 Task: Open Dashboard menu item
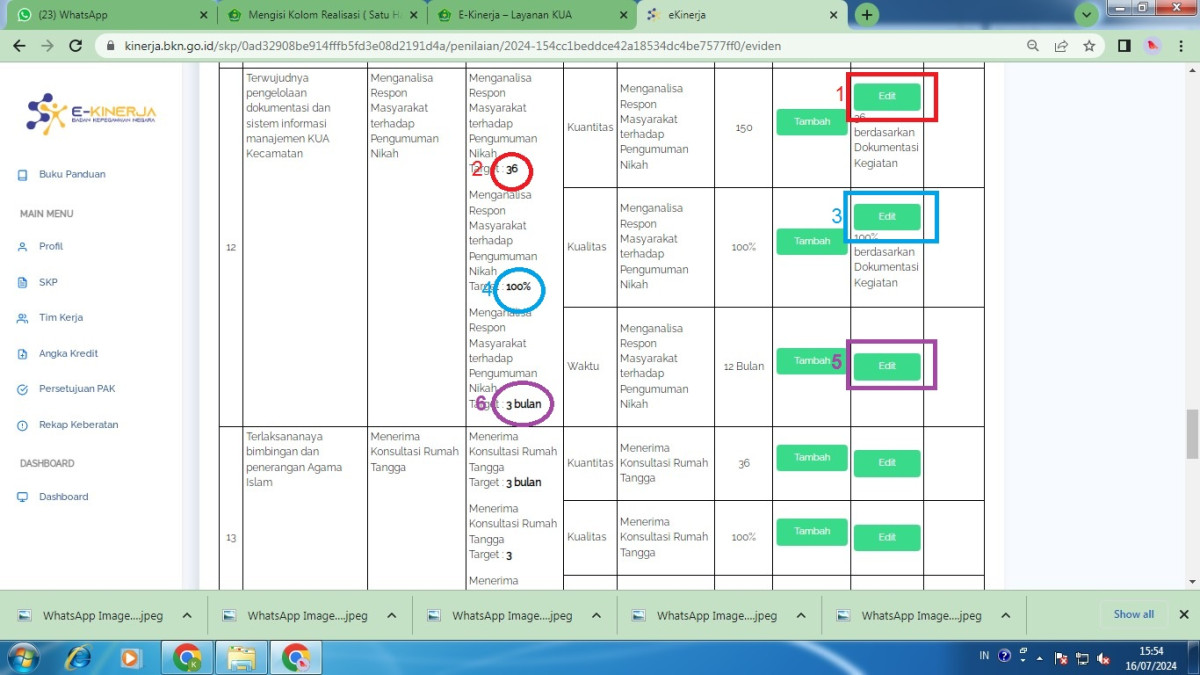point(64,497)
